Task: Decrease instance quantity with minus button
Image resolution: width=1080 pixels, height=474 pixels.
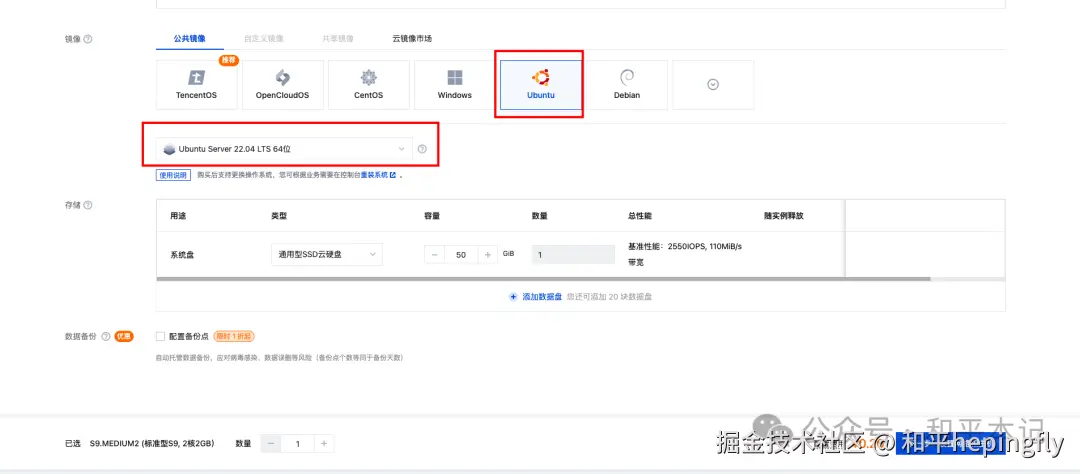Action: [271, 444]
